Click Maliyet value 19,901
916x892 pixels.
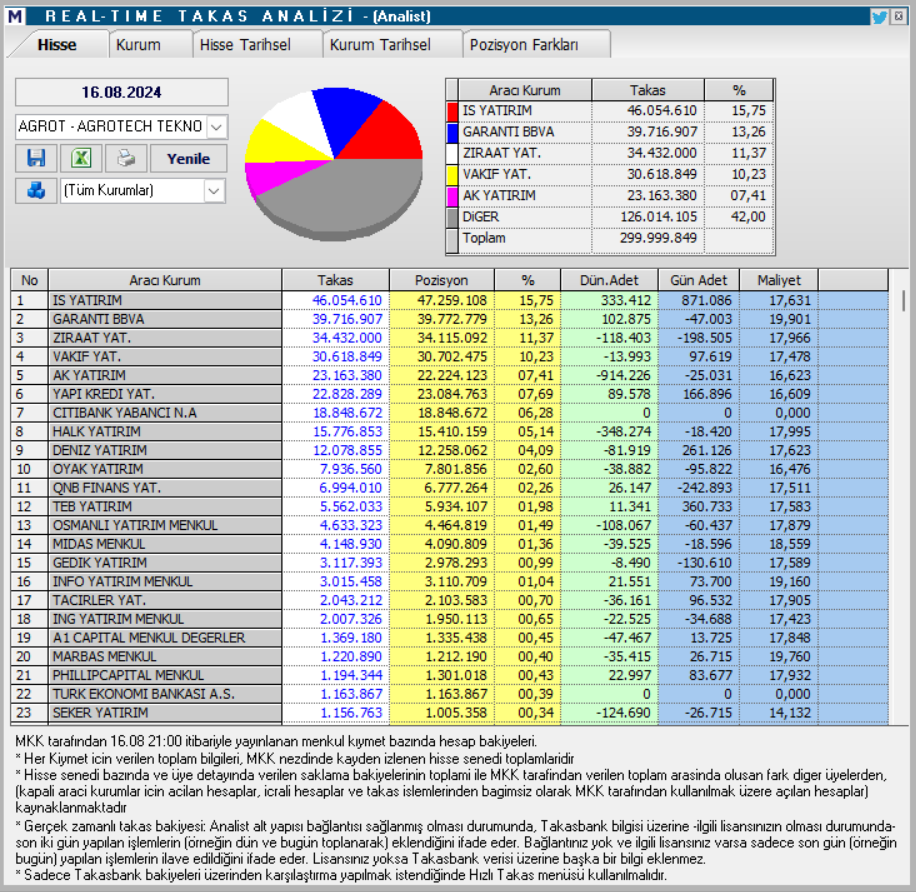(x=790, y=319)
